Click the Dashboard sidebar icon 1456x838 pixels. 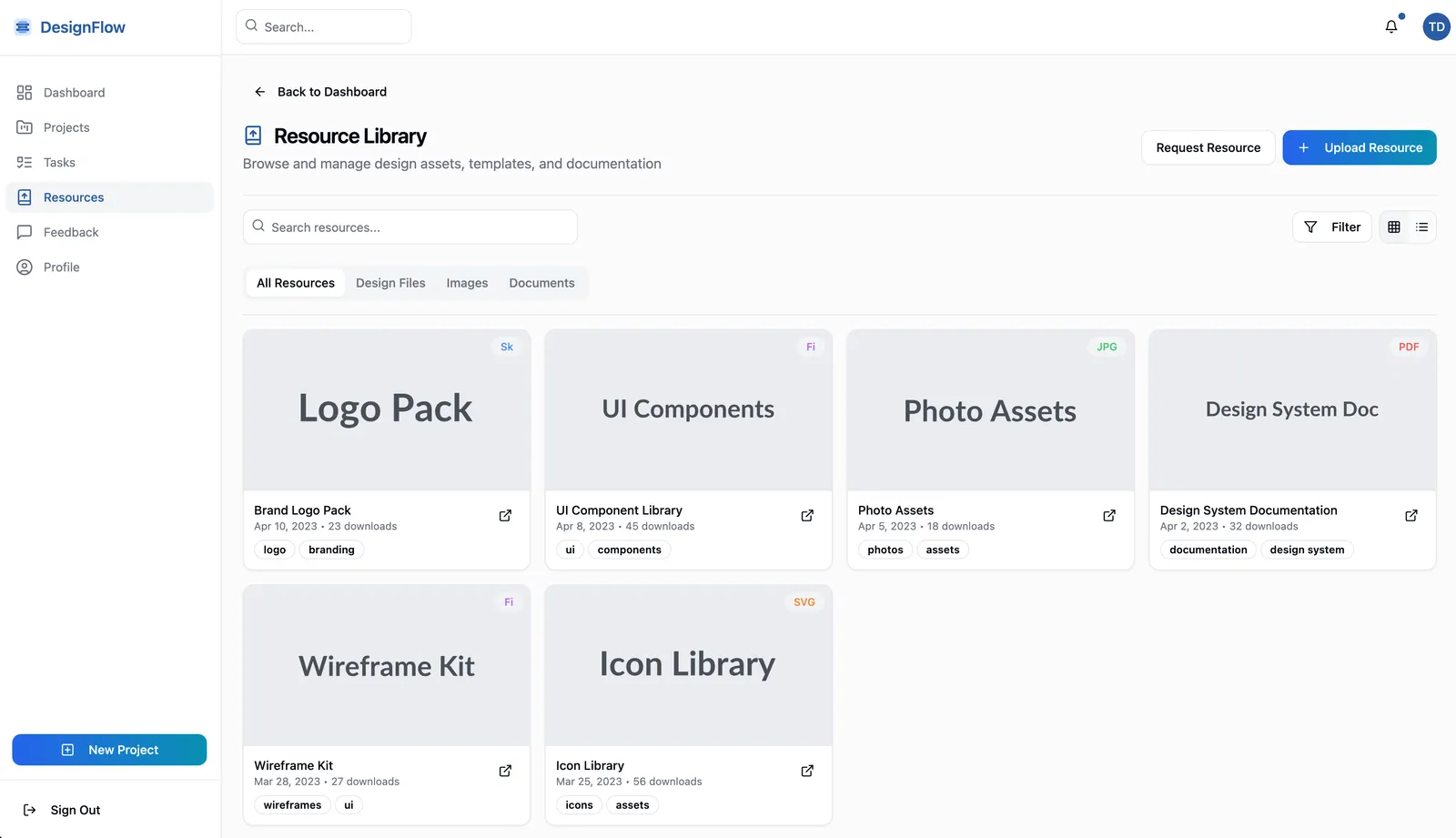(25, 93)
